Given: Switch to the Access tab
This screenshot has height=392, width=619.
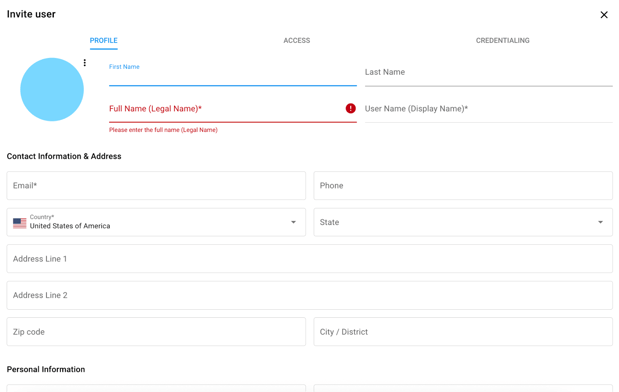Looking at the screenshot, I should pyautogui.click(x=296, y=40).
